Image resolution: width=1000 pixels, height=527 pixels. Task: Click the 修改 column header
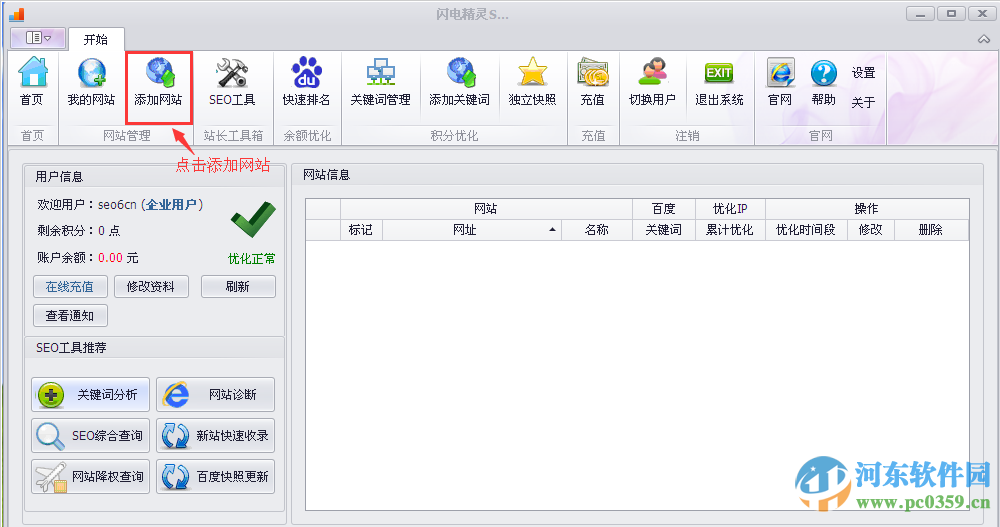coord(871,230)
